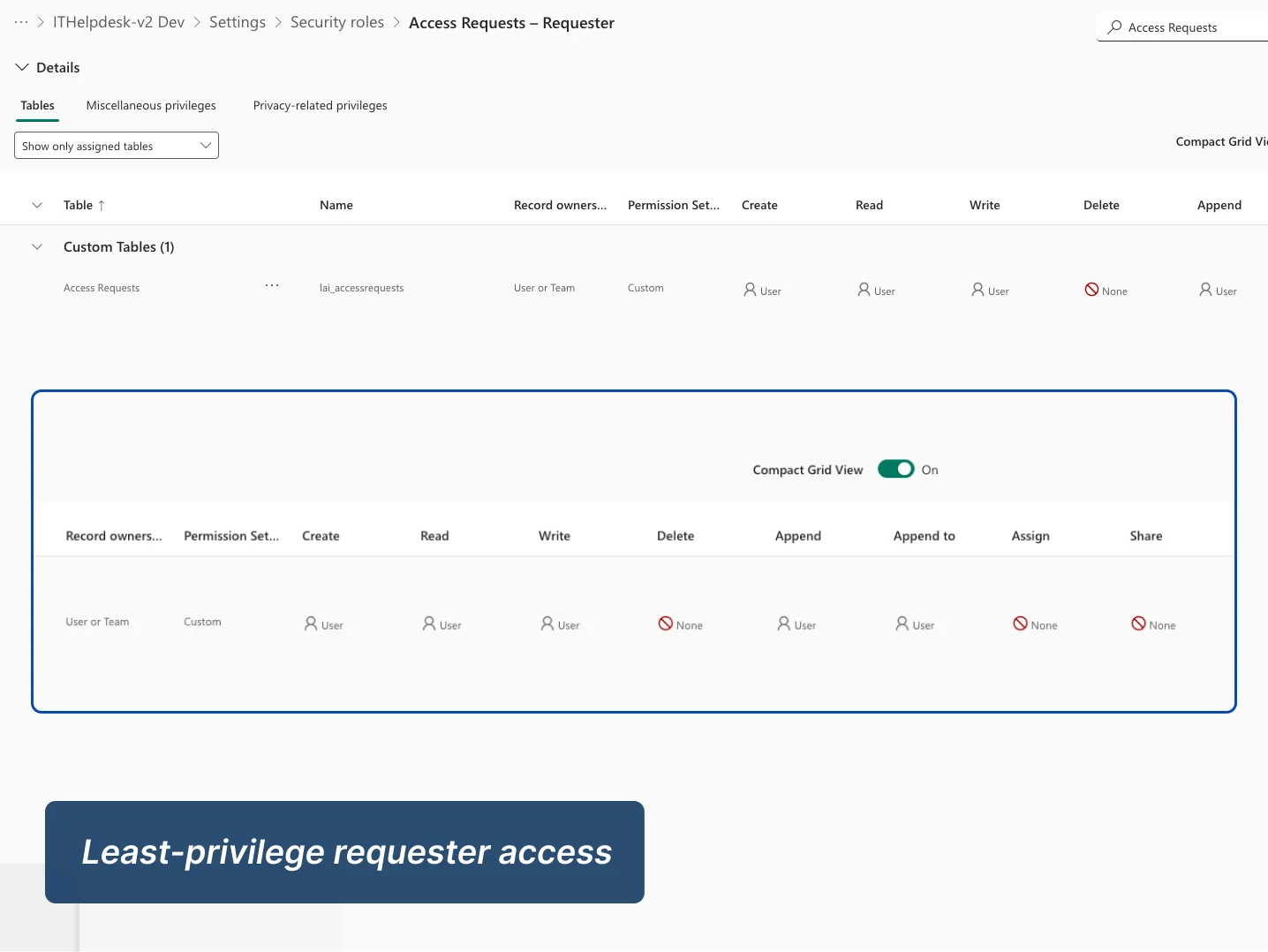Viewport: 1268px width, 952px height.
Task: Navigate to Security roles via breadcrumb
Action: pyautogui.click(x=336, y=22)
